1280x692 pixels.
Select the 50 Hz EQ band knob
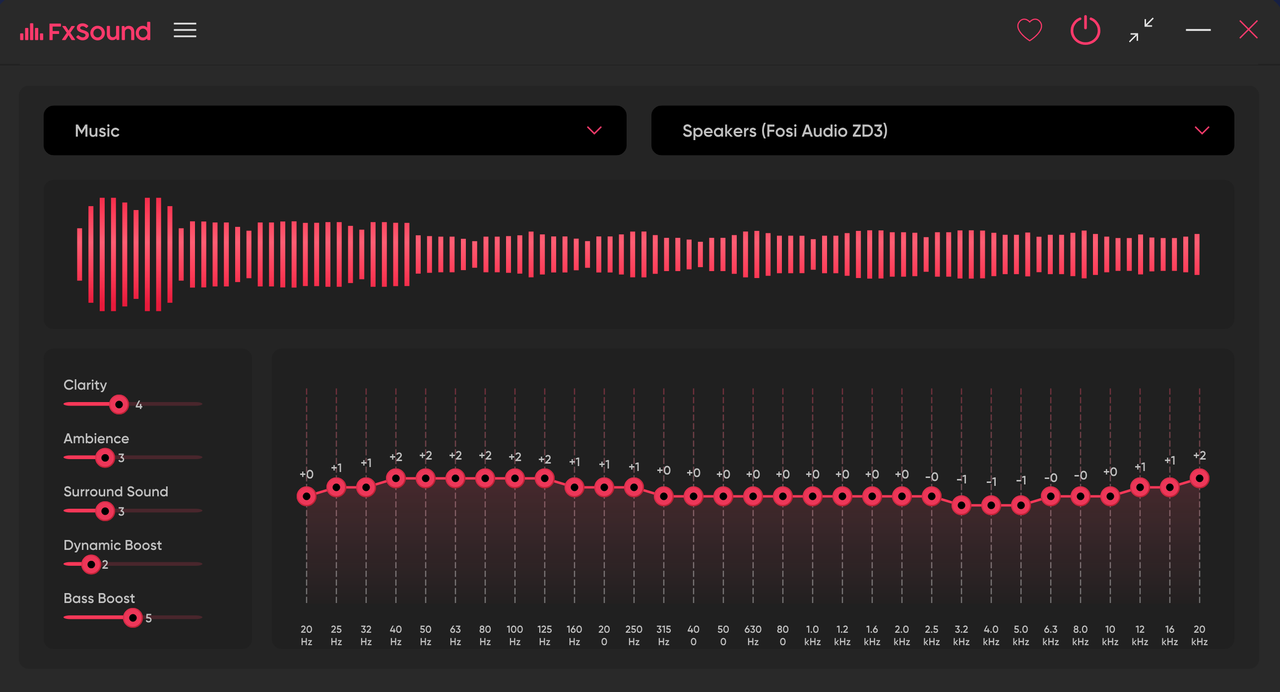(425, 478)
